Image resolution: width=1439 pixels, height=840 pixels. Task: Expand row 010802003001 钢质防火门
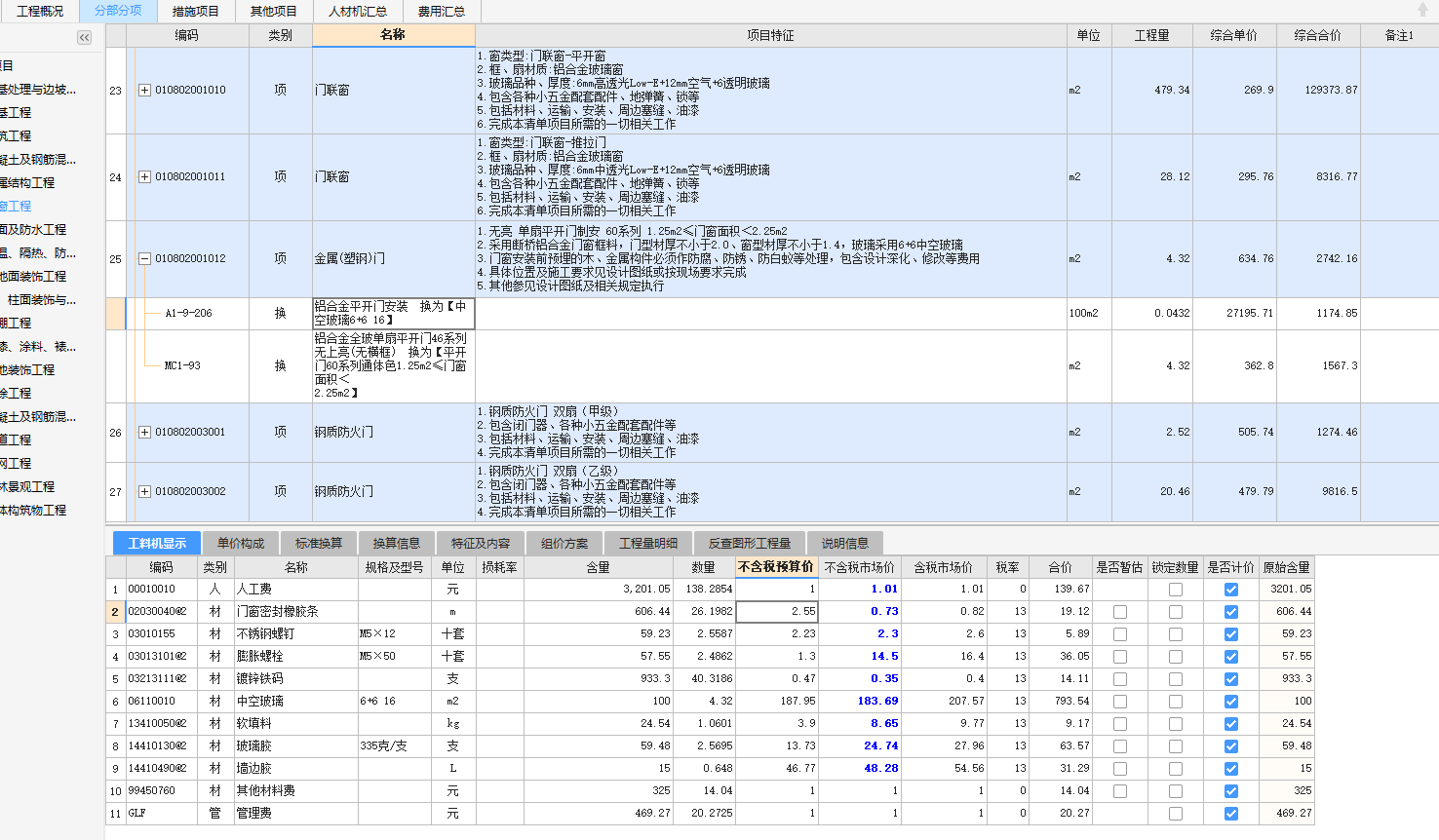coord(144,433)
